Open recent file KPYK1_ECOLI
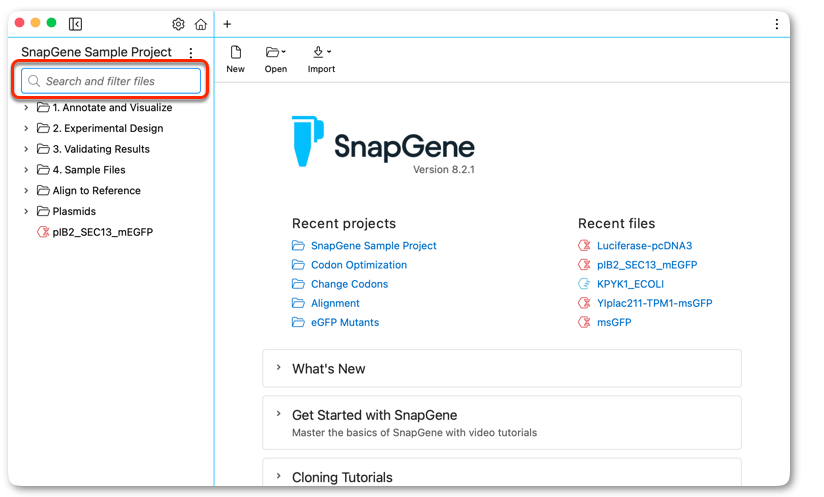 630,284
